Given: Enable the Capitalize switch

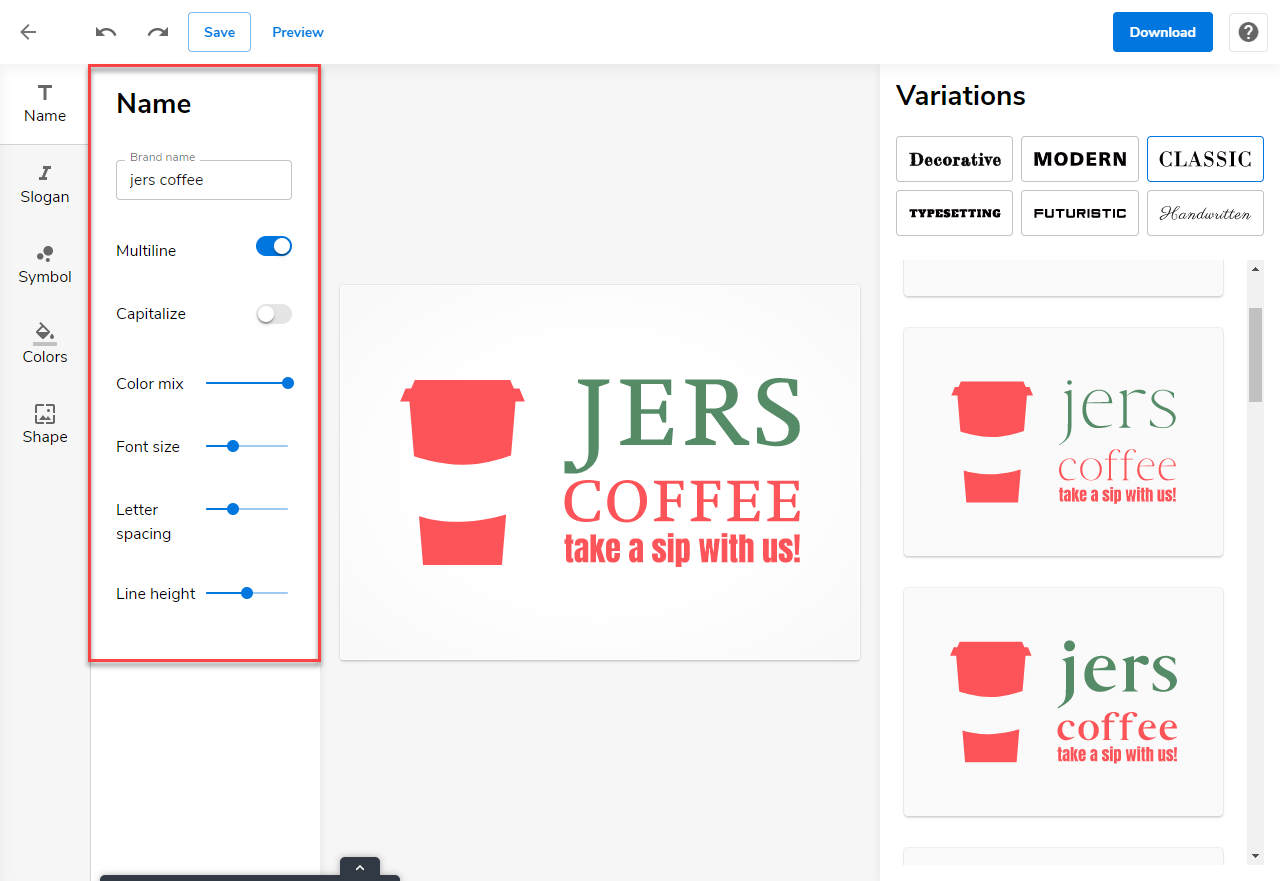Looking at the screenshot, I should (274, 314).
